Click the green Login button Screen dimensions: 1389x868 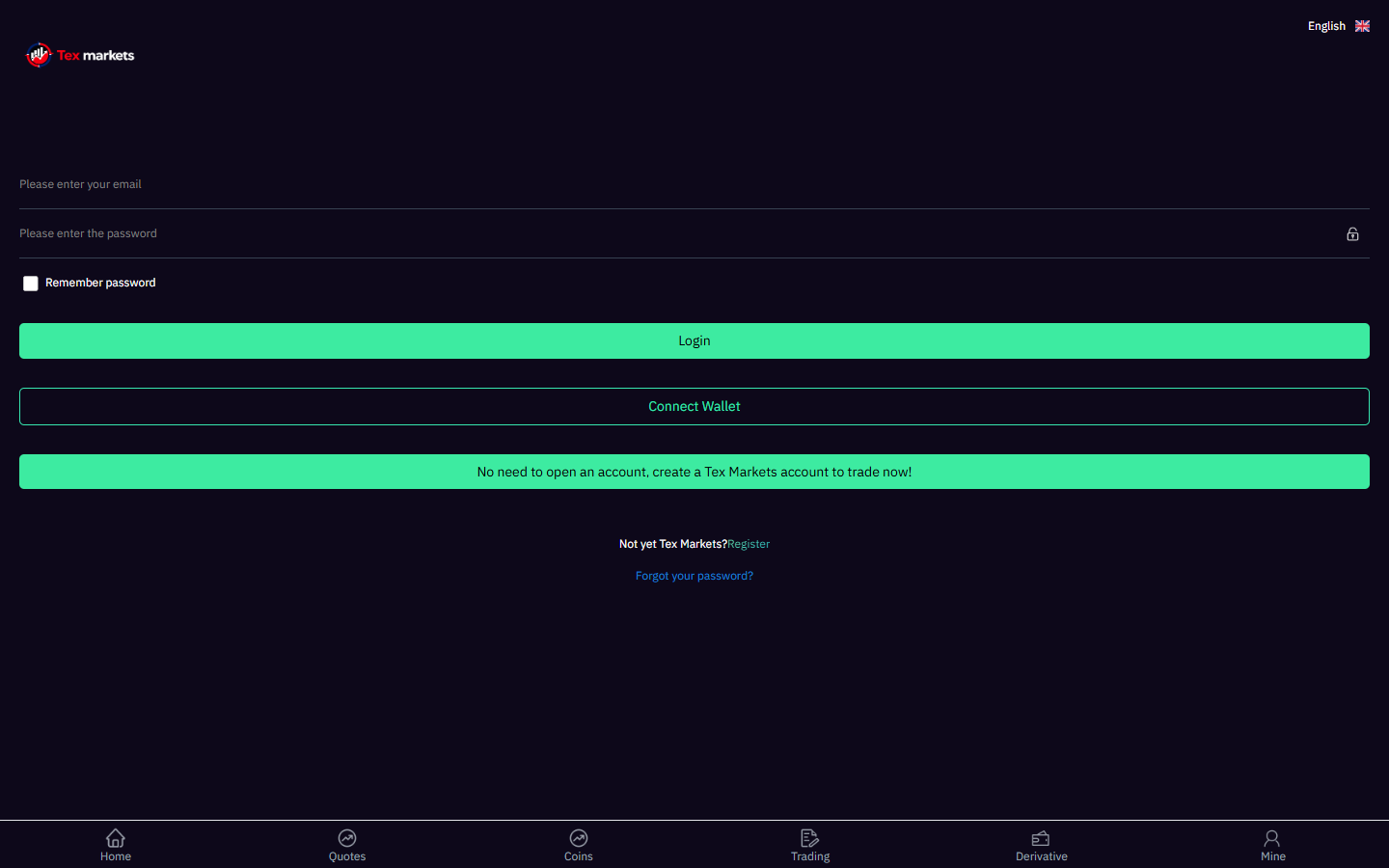pyautogui.click(x=694, y=340)
